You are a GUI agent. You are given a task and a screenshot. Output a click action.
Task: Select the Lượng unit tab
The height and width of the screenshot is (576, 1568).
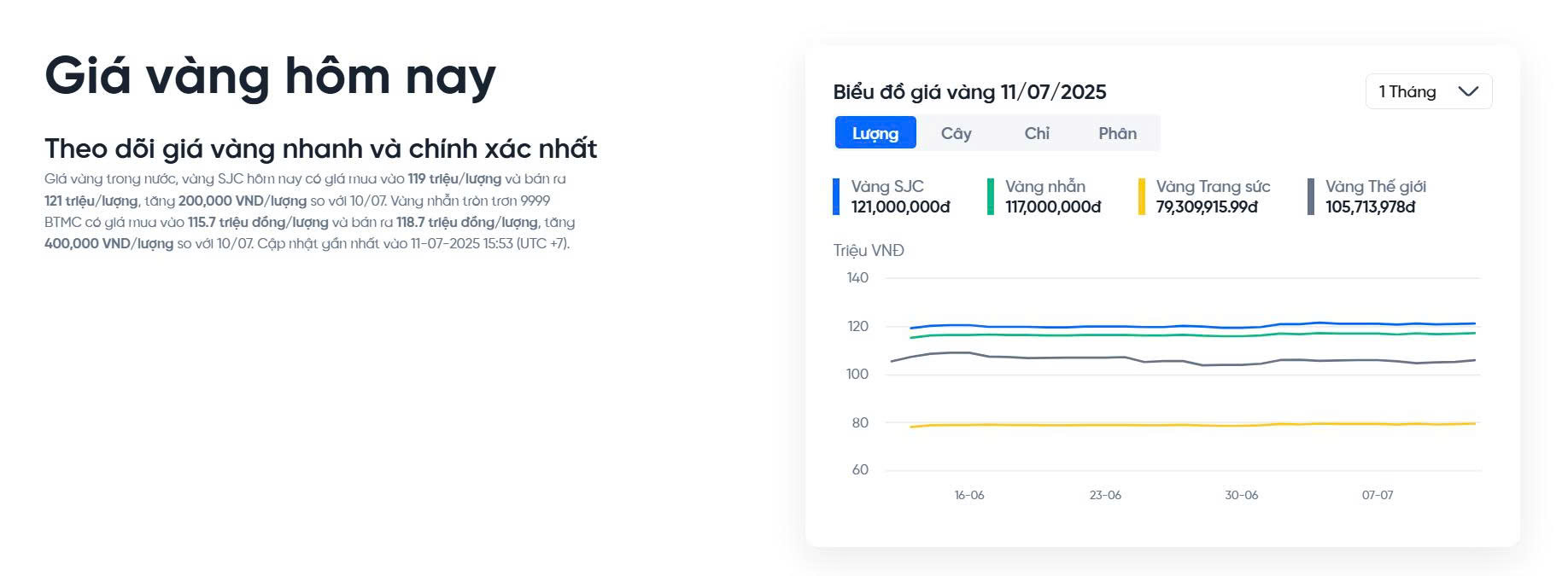(x=875, y=133)
